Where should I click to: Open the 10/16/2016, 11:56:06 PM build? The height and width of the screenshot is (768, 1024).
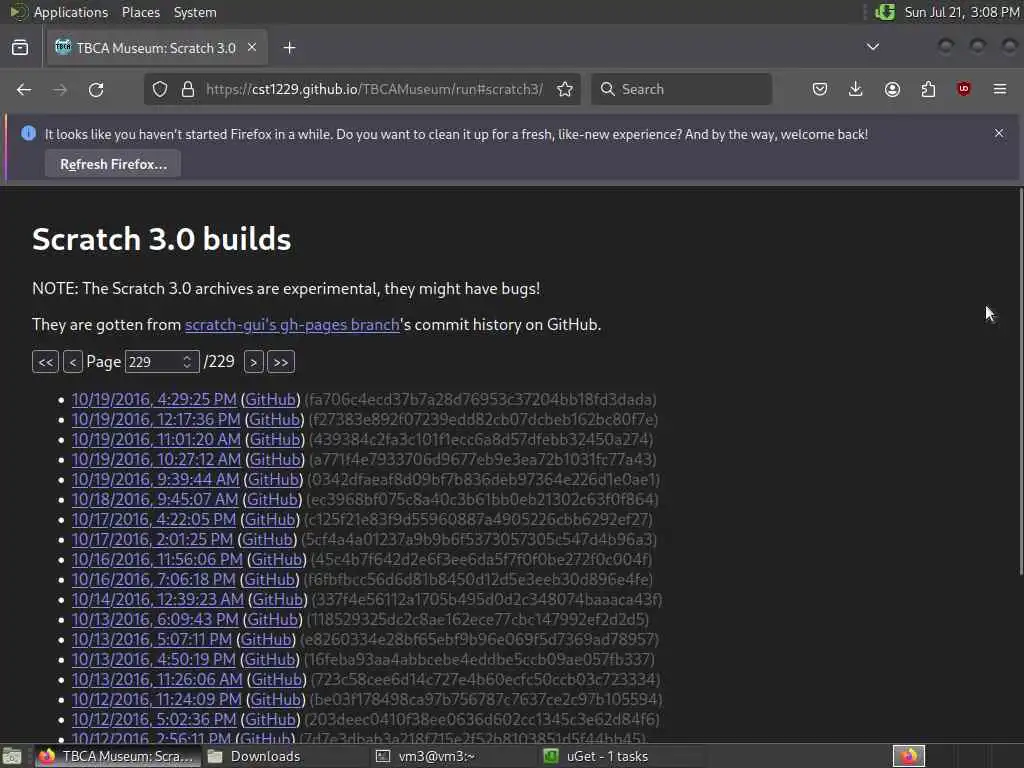pos(157,560)
